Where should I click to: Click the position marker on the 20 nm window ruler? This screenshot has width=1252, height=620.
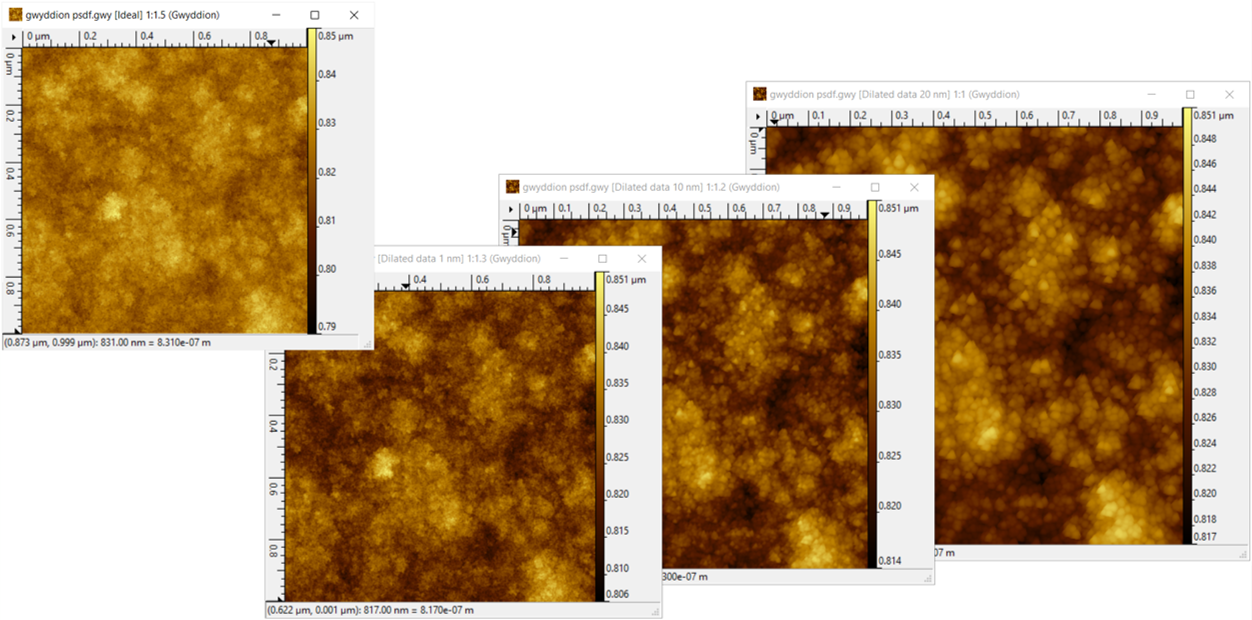pyautogui.click(x=774, y=121)
